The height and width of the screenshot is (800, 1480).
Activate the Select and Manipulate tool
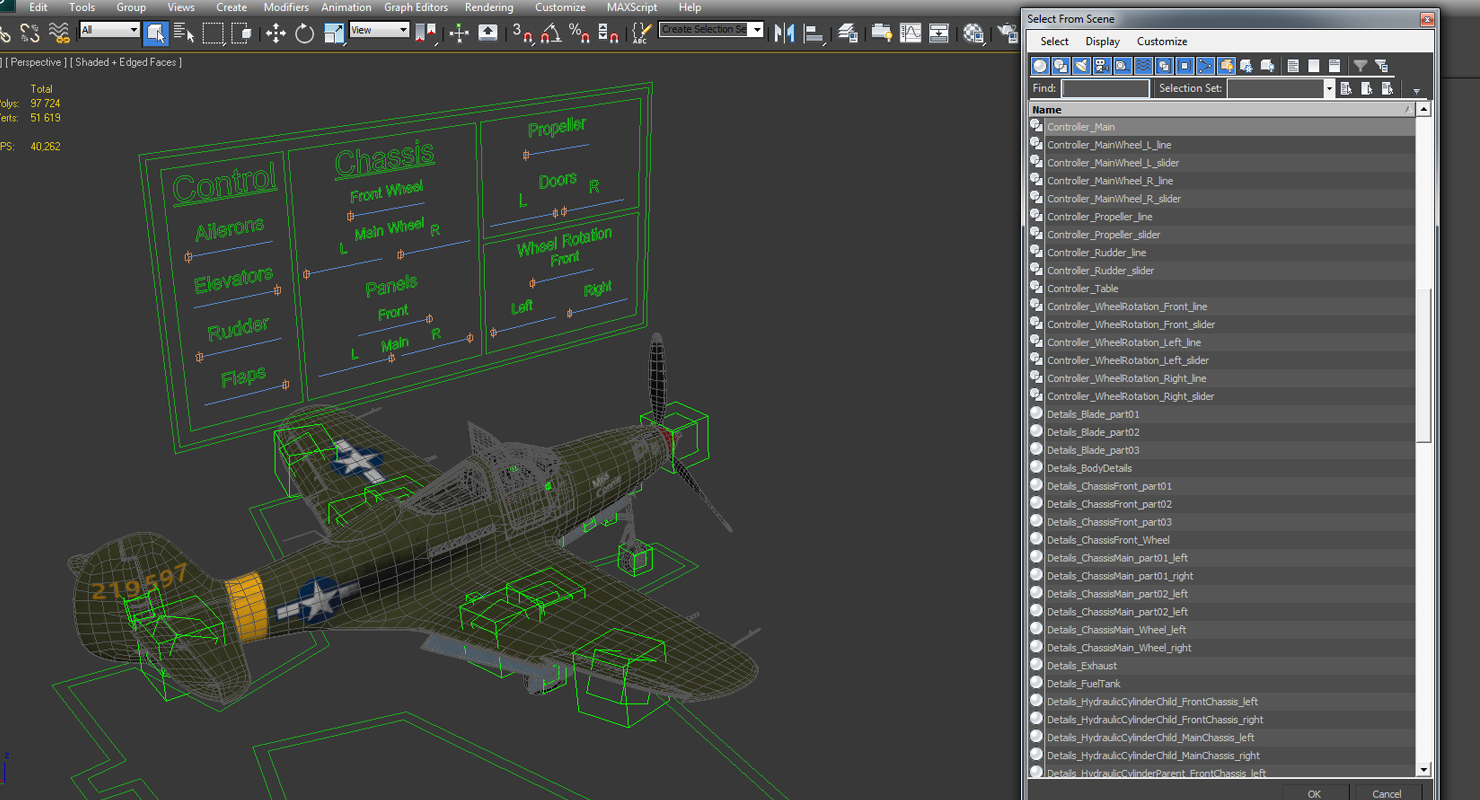pyautogui.click(x=459, y=32)
